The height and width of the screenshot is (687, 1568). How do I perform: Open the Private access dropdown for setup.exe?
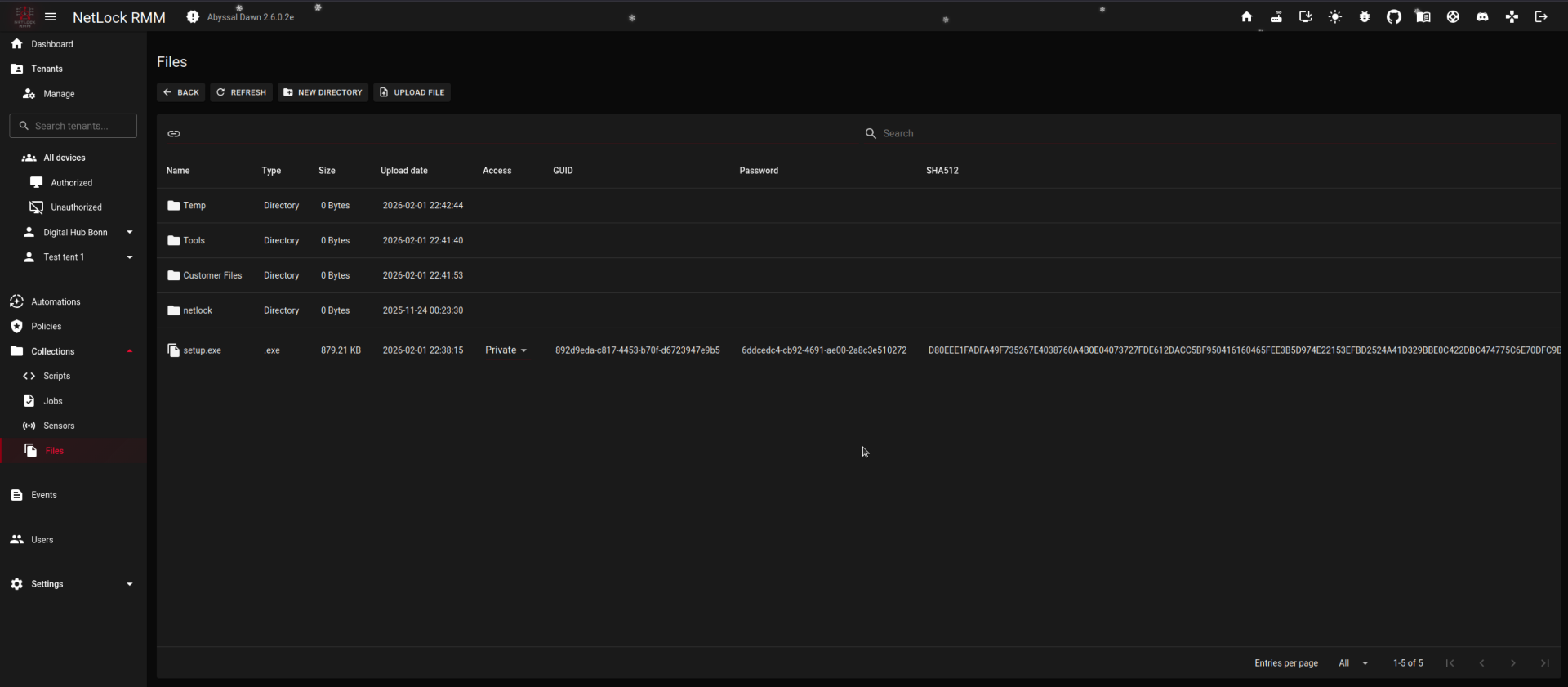point(506,350)
